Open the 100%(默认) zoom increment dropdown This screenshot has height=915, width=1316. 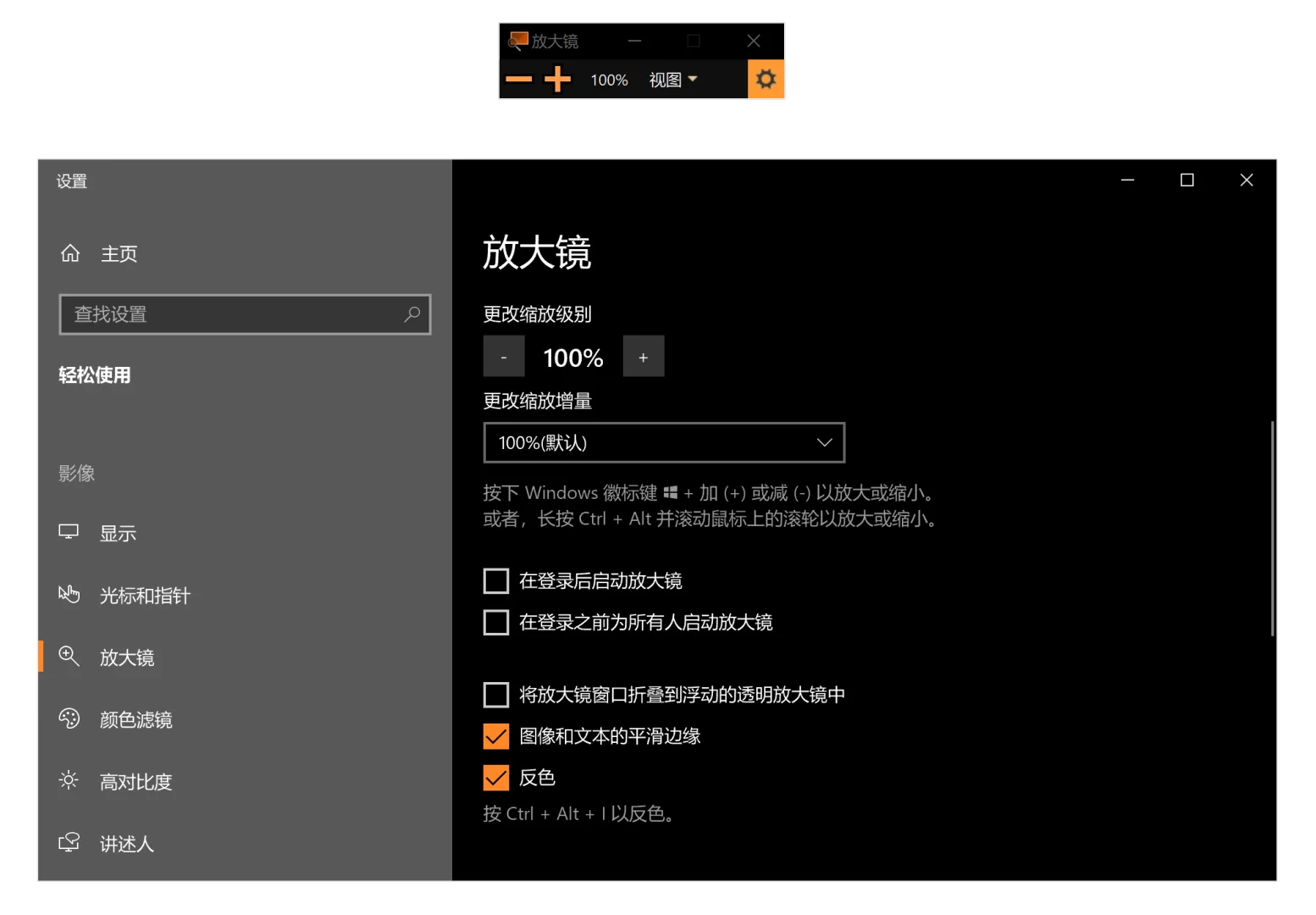pyautogui.click(x=664, y=442)
